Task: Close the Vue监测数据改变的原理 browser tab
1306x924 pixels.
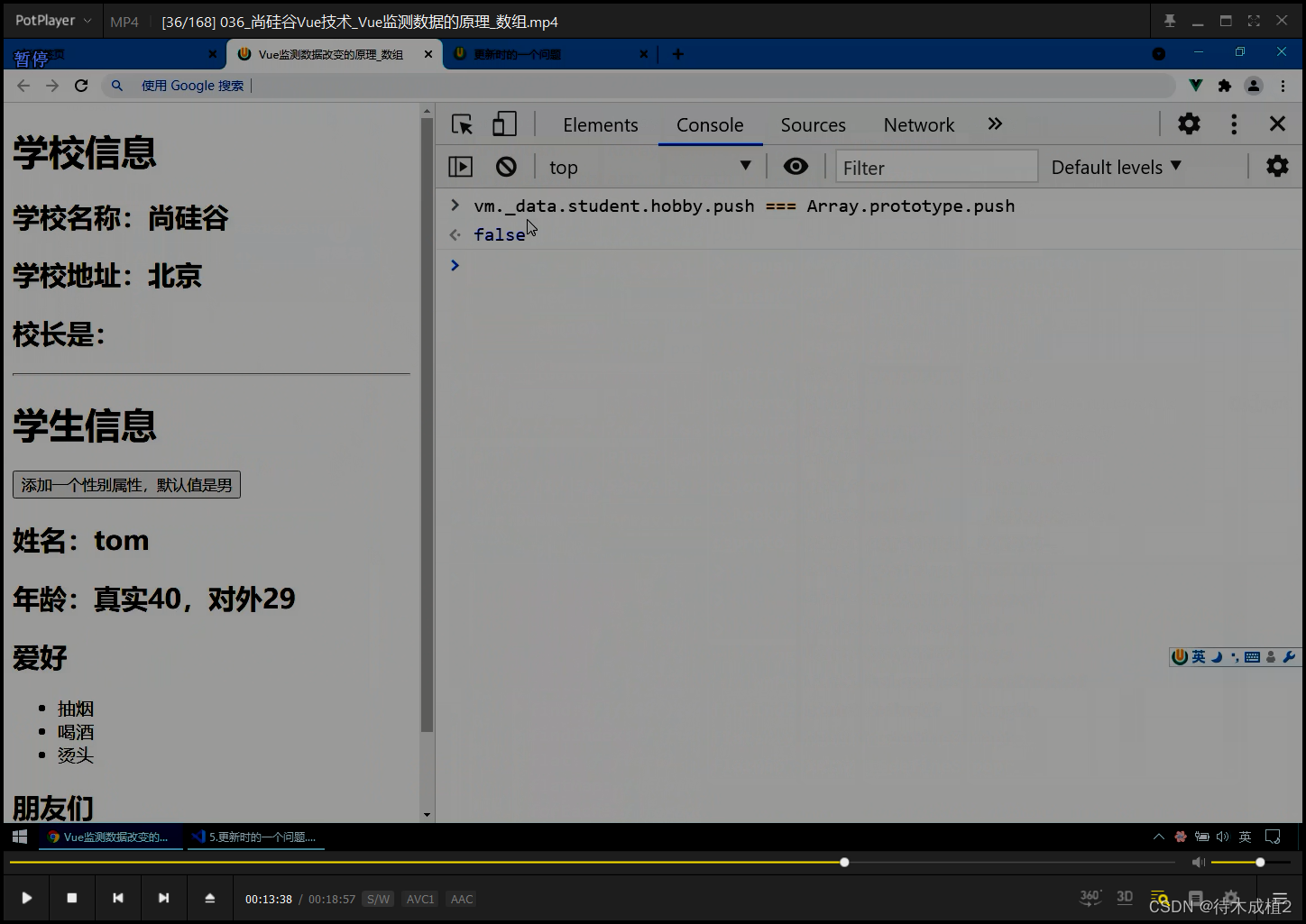Action: point(428,54)
